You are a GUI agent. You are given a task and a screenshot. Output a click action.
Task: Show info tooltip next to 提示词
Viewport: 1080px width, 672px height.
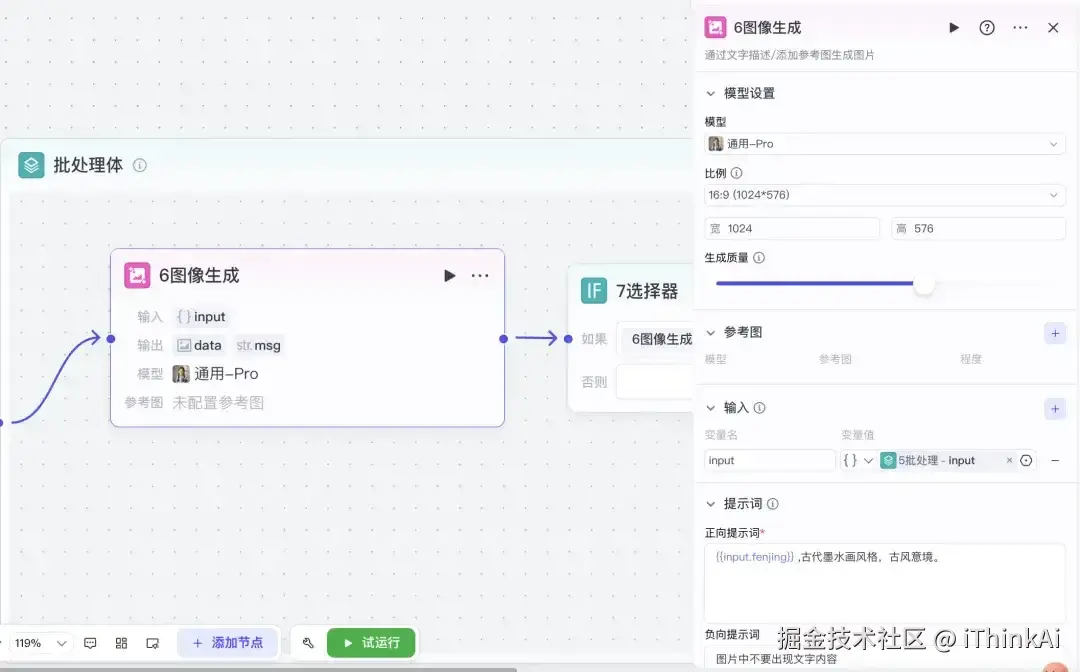click(x=773, y=504)
